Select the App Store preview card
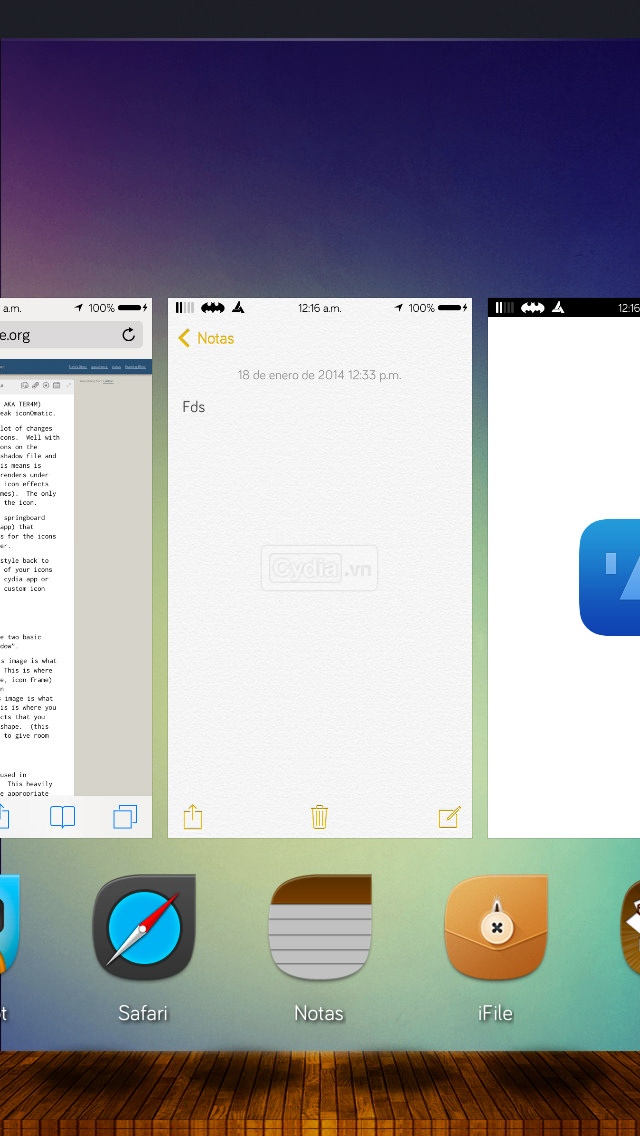640x1136 pixels. tap(564, 568)
